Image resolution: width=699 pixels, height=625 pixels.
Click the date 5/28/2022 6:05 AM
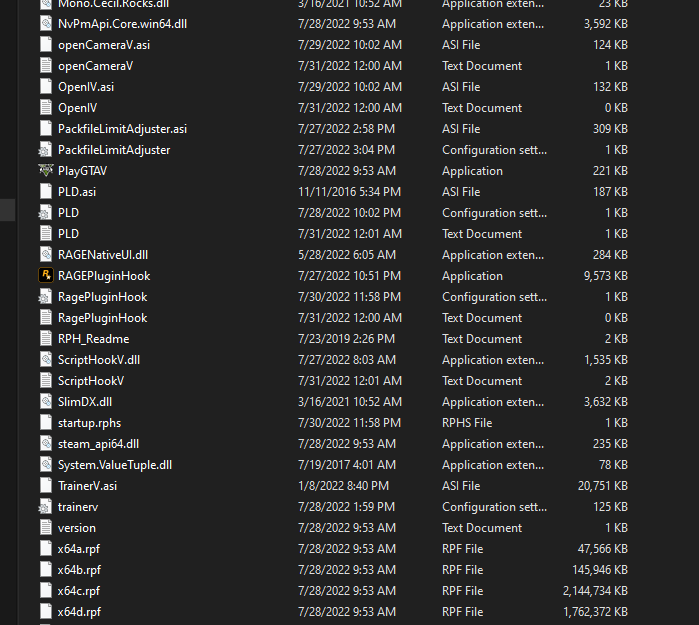point(347,255)
